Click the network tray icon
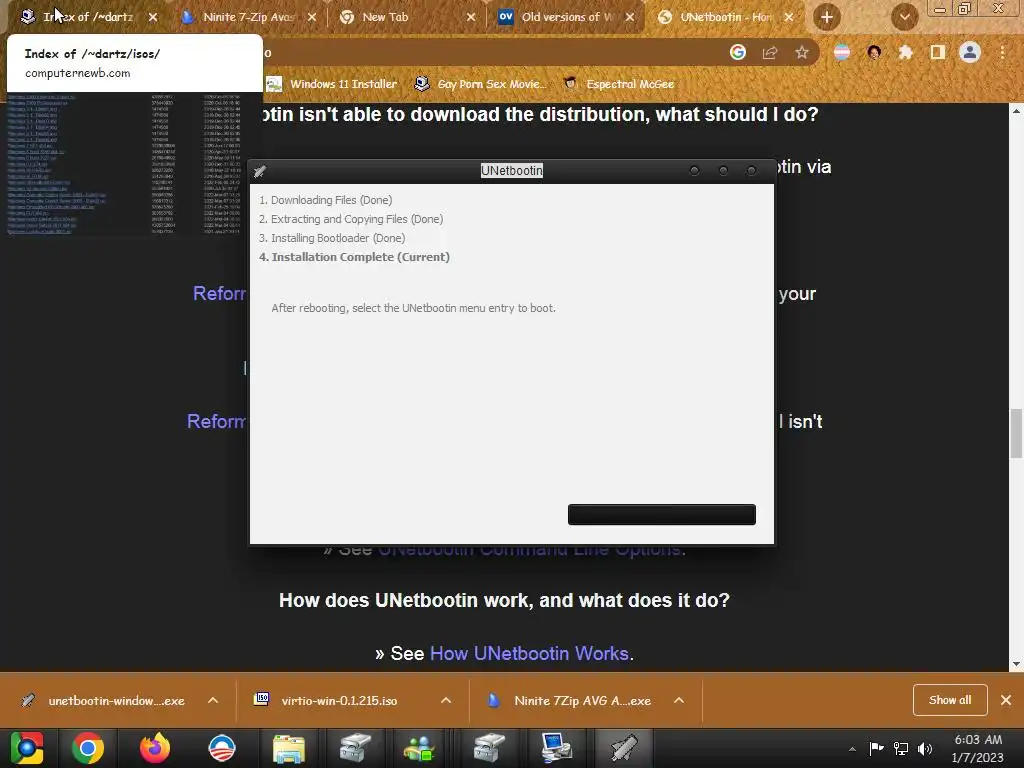 [x=901, y=748]
